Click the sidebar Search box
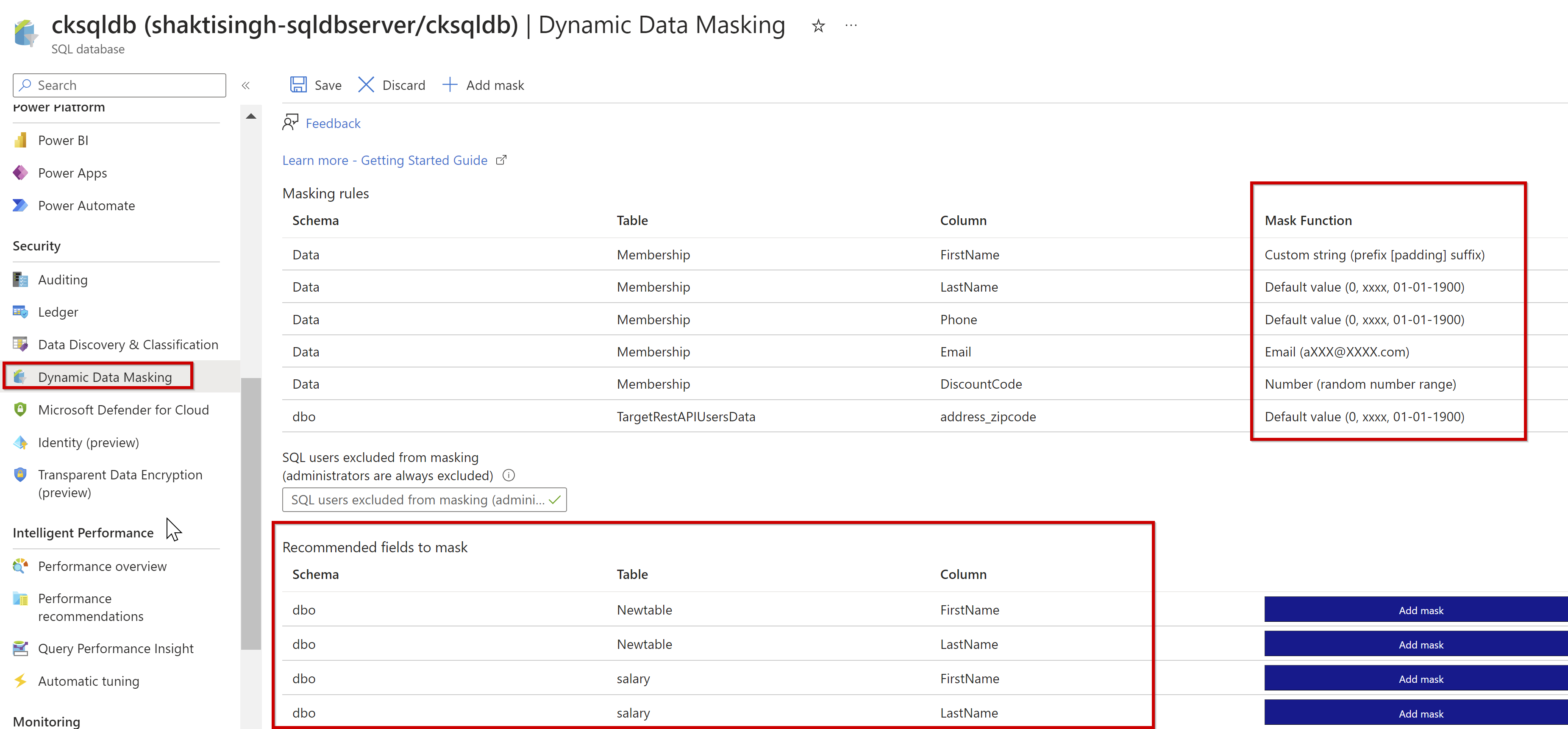The image size is (1568, 729). 119,85
